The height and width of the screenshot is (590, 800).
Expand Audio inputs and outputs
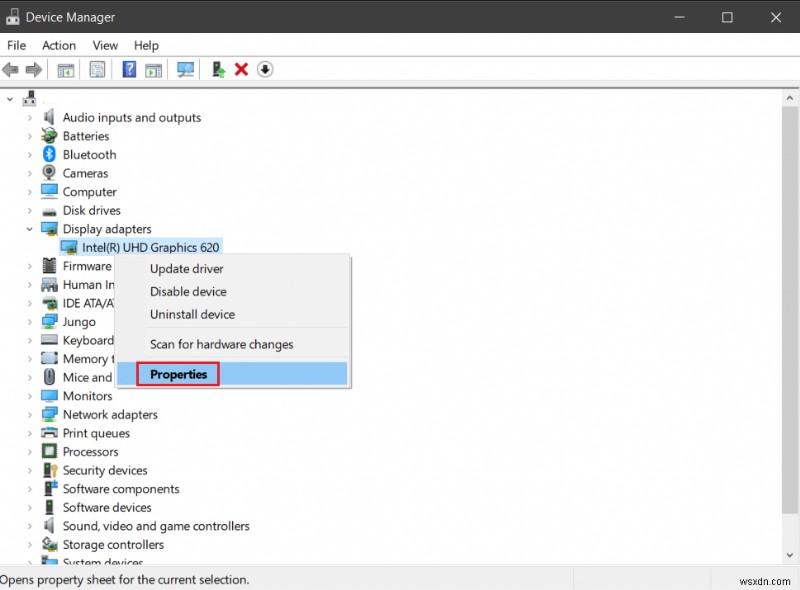click(30, 118)
